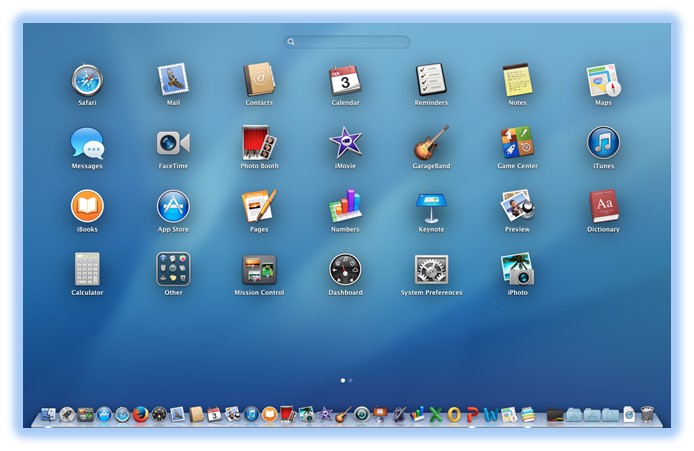Open the Trash in the Dock
The height and width of the screenshot is (451, 694).
(x=647, y=415)
